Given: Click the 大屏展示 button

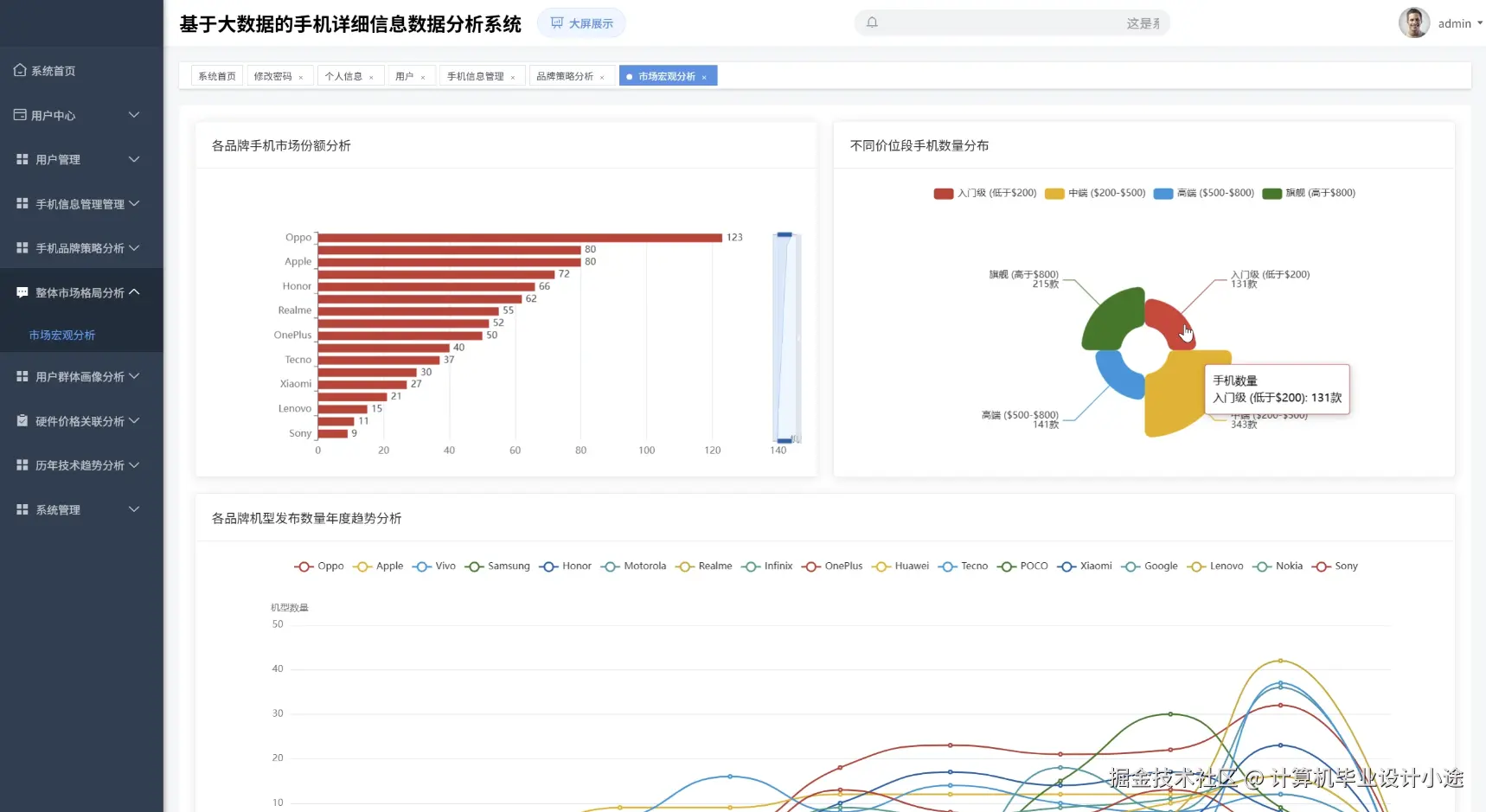Looking at the screenshot, I should coord(581,23).
